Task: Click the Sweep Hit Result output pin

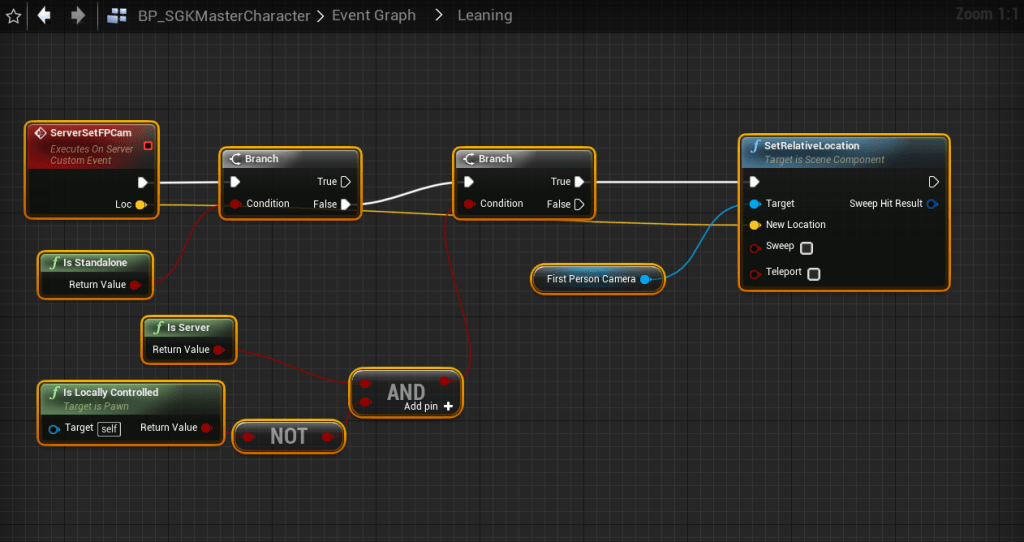Action: click(932, 204)
